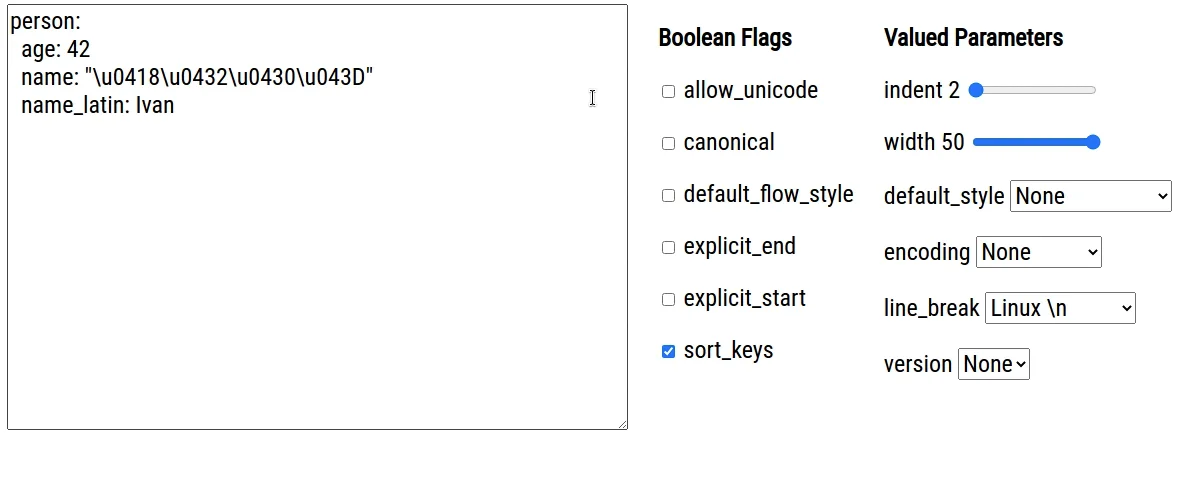Enable the default_flow_style checkbox
Viewport: 1200px width, 480px height.
[668, 196]
